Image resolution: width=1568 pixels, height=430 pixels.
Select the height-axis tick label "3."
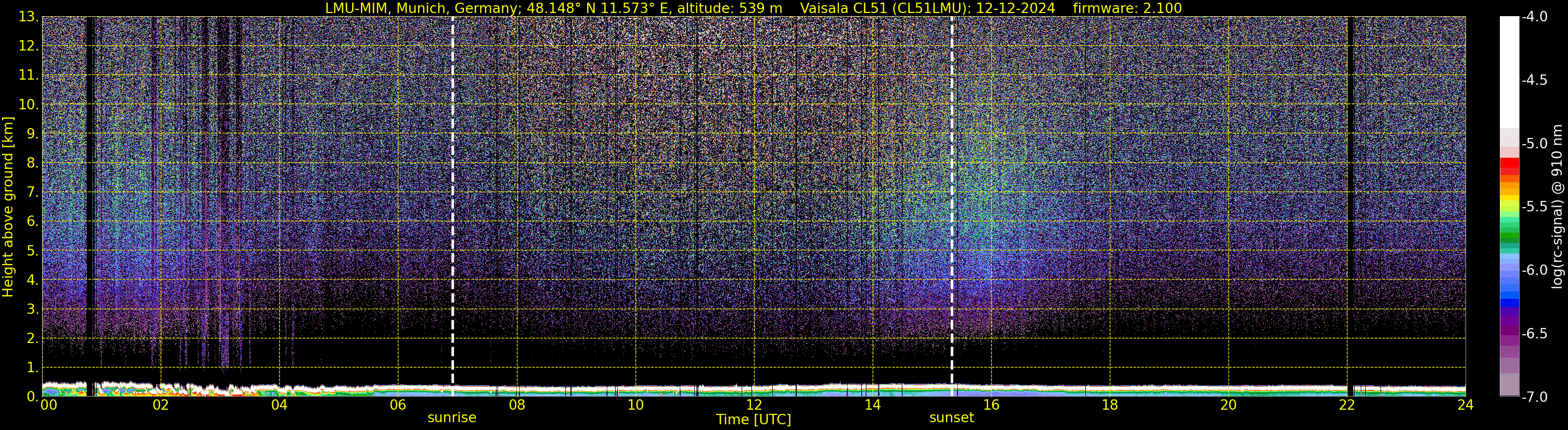[x=32, y=309]
